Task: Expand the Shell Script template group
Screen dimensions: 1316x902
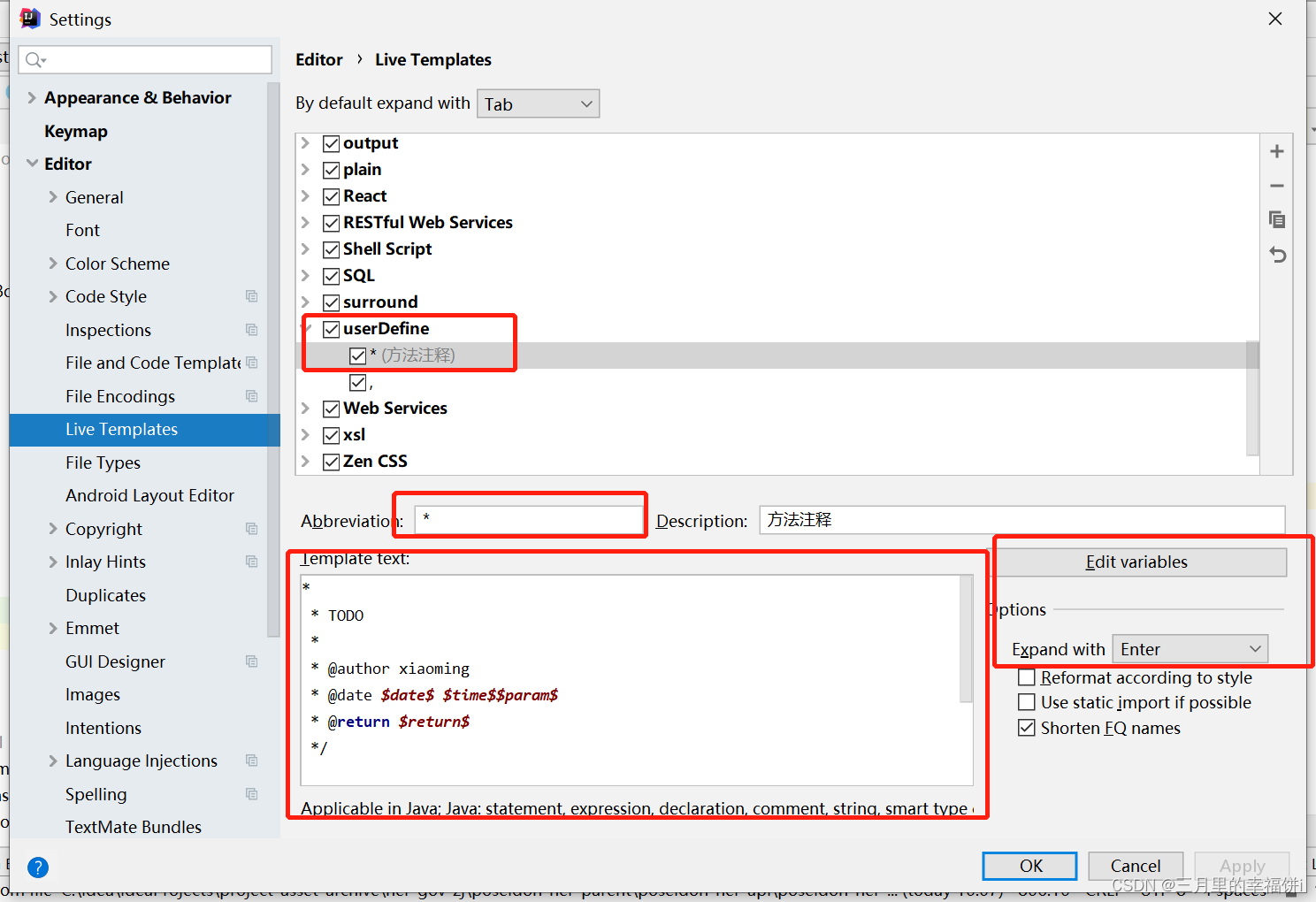Action: (305, 249)
